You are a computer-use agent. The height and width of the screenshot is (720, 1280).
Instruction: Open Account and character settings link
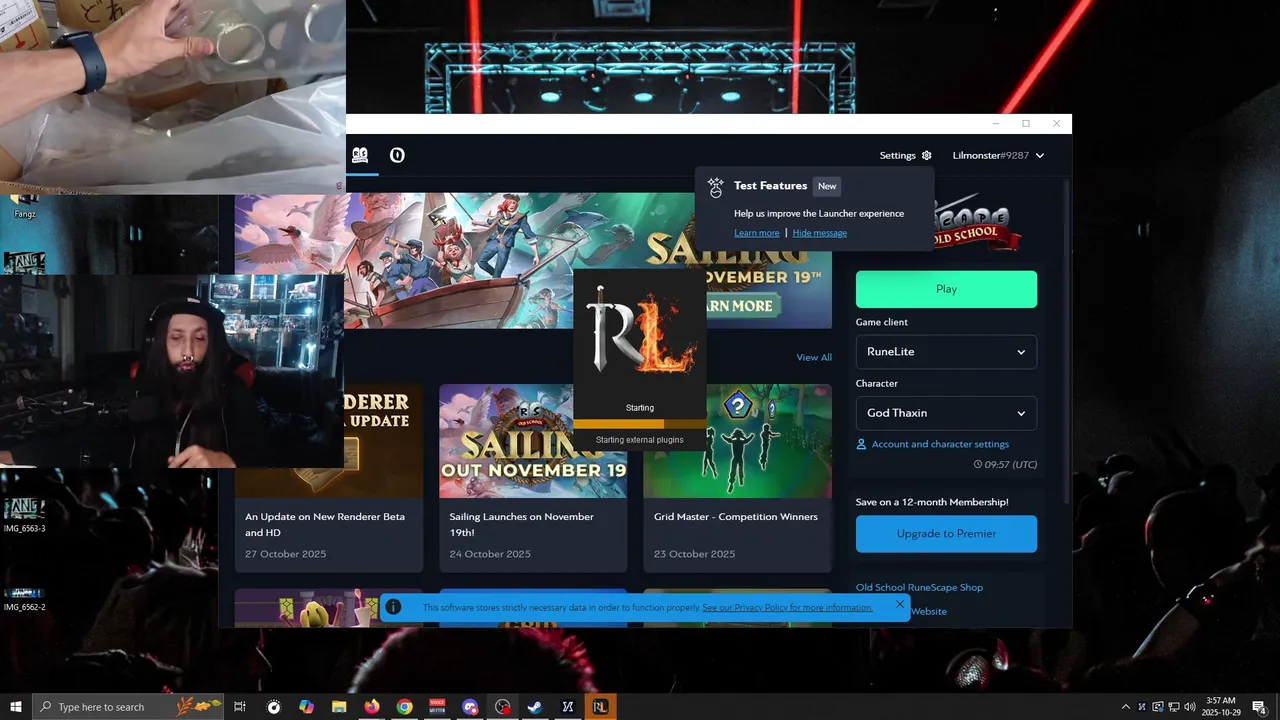tap(932, 444)
